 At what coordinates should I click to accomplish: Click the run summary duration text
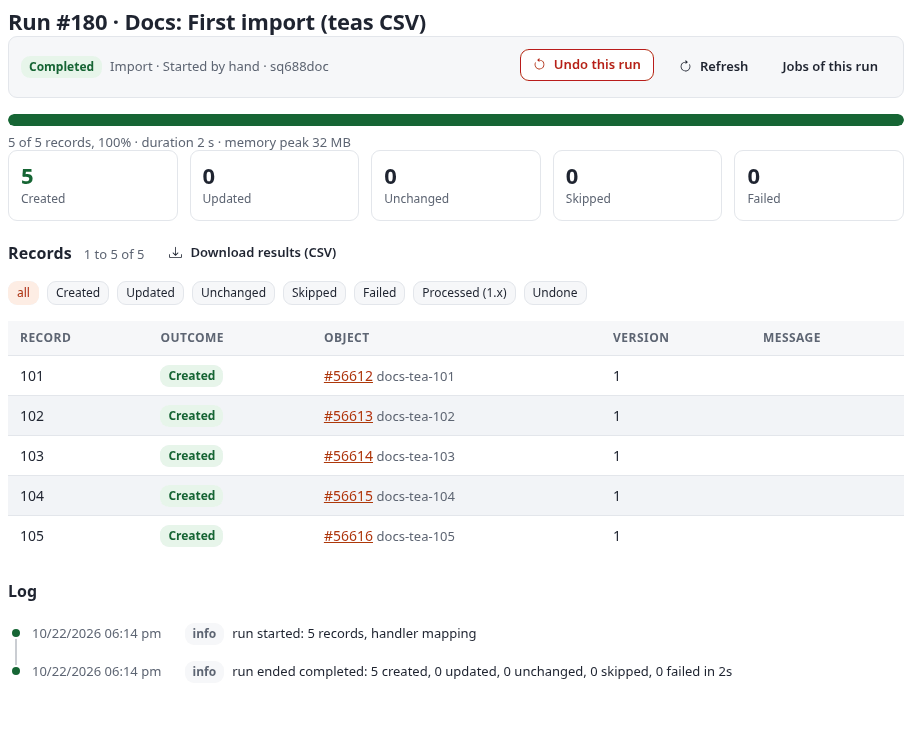click(179, 142)
